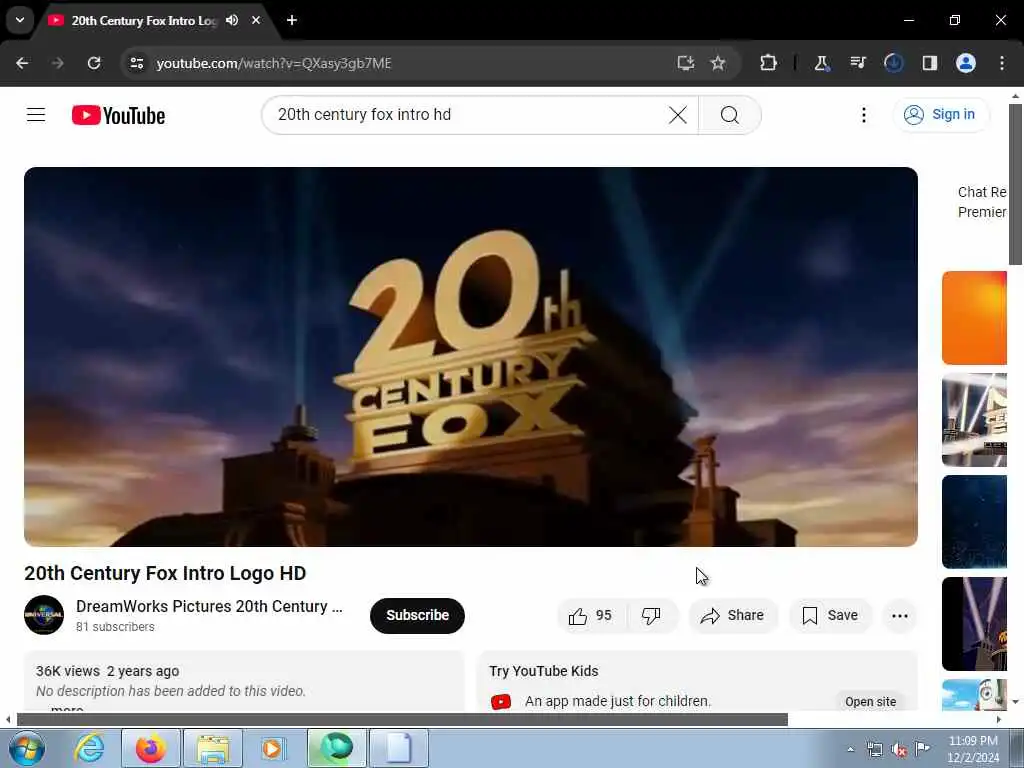Open the searchlights recommended video thumbnail
The height and width of the screenshot is (768, 1024).
point(974,420)
